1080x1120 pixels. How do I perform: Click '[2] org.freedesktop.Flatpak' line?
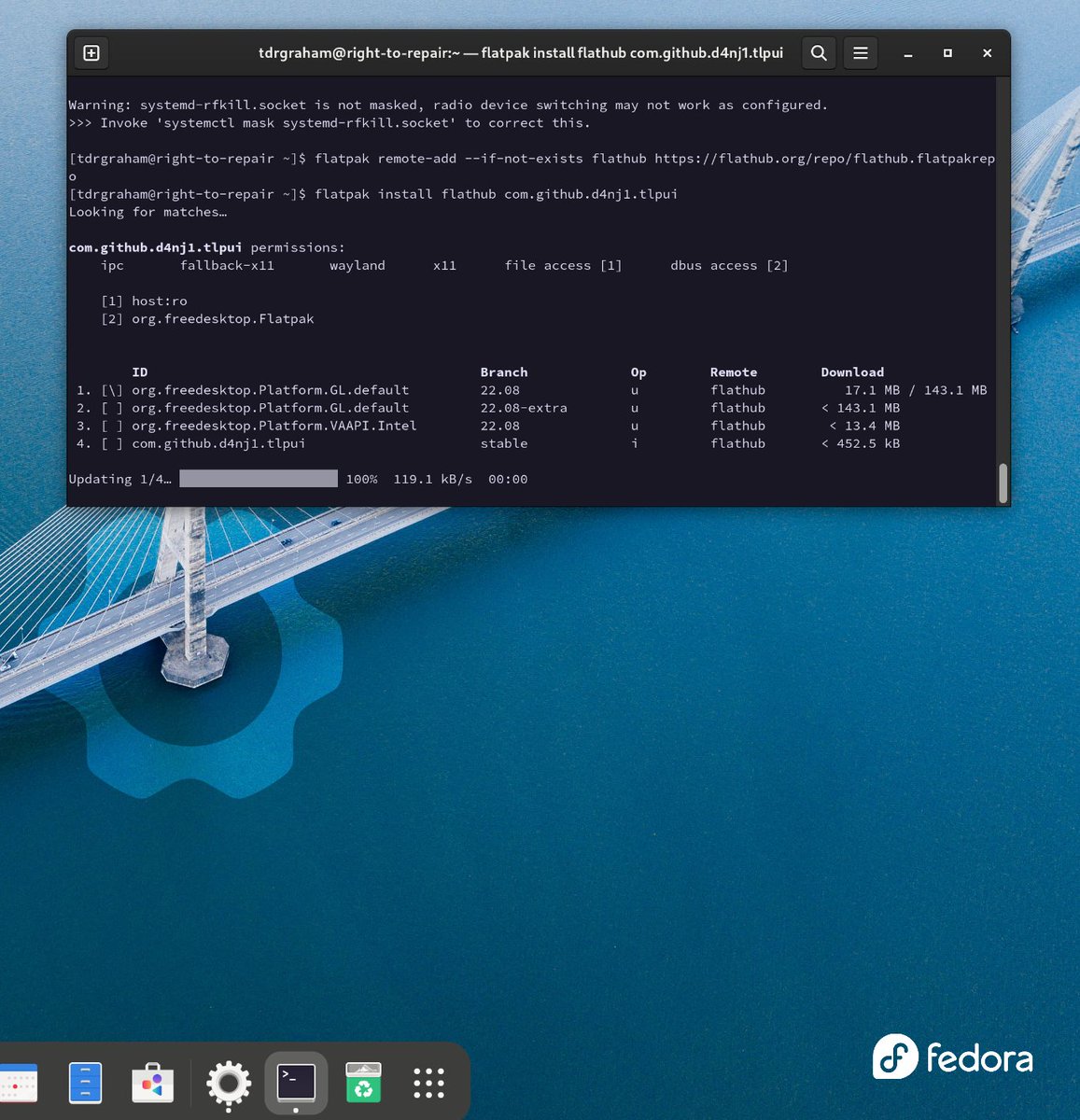pyautogui.click(x=207, y=318)
